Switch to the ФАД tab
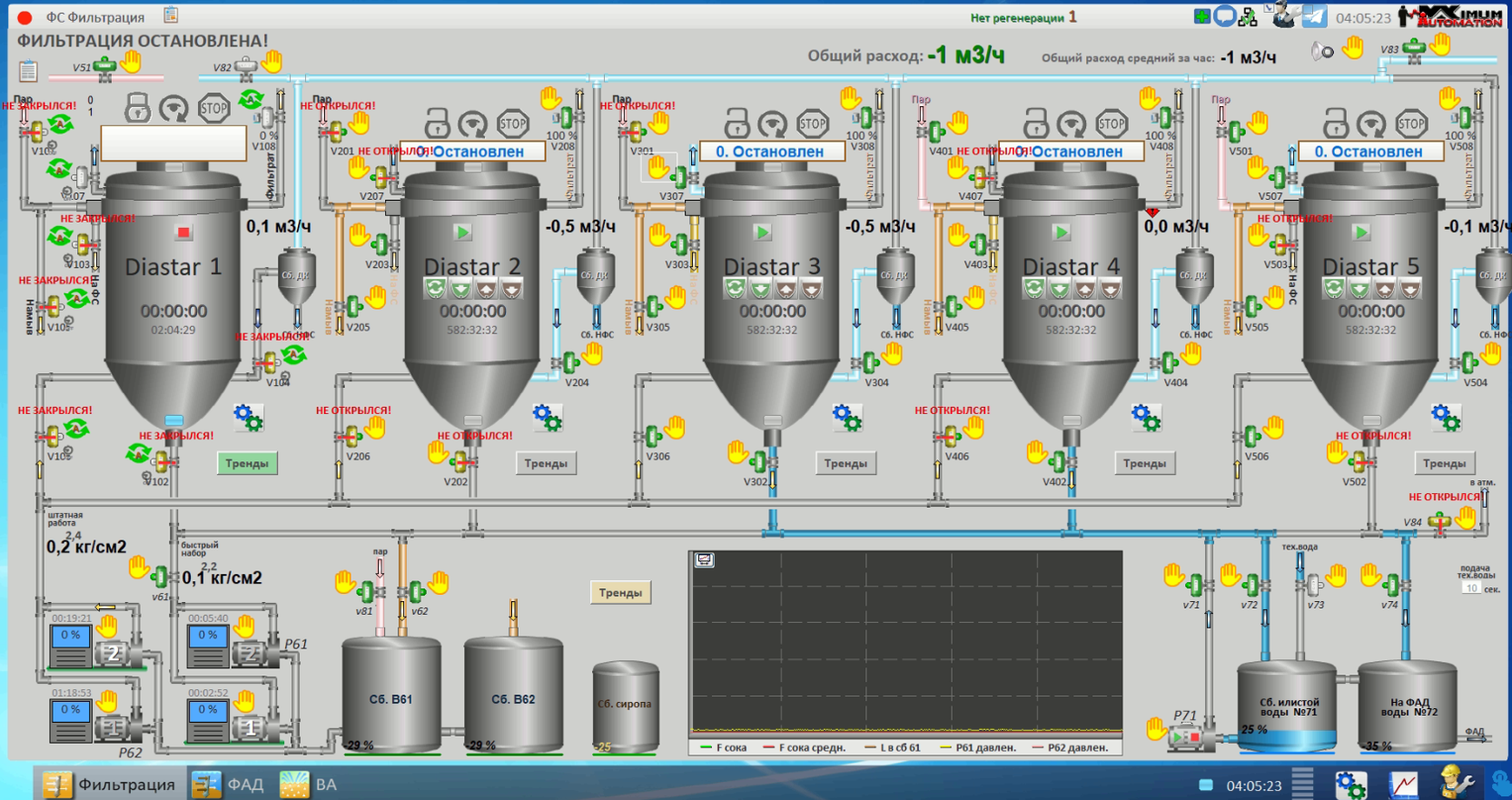The height and width of the screenshot is (800, 1512). pyautogui.click(x=229, y=785)
